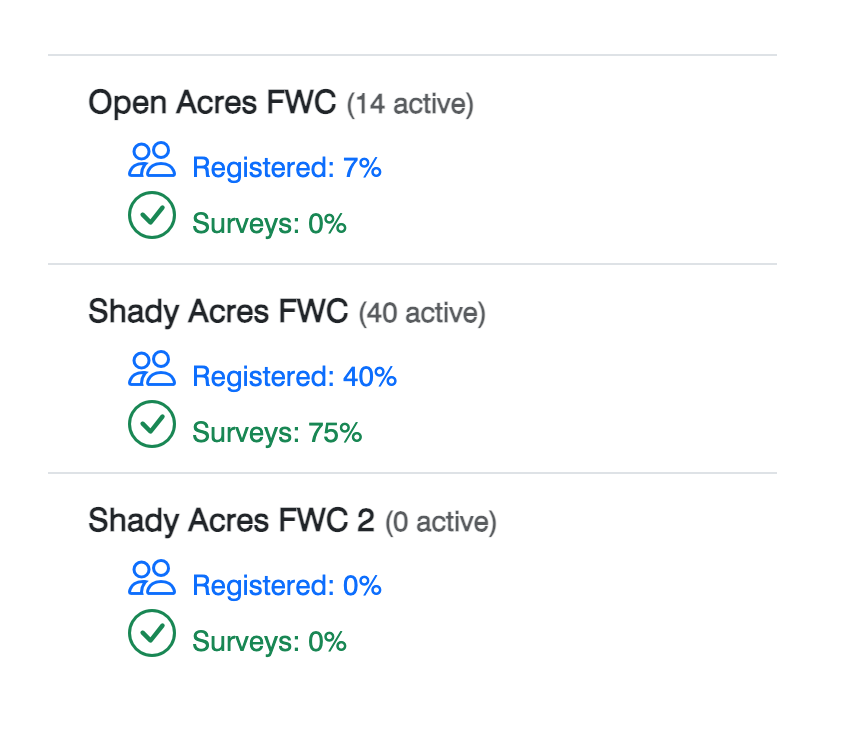Click the green circle-check icon beside Surveys: 75%
The image size is (843, 733).
(x=151, y=423)
